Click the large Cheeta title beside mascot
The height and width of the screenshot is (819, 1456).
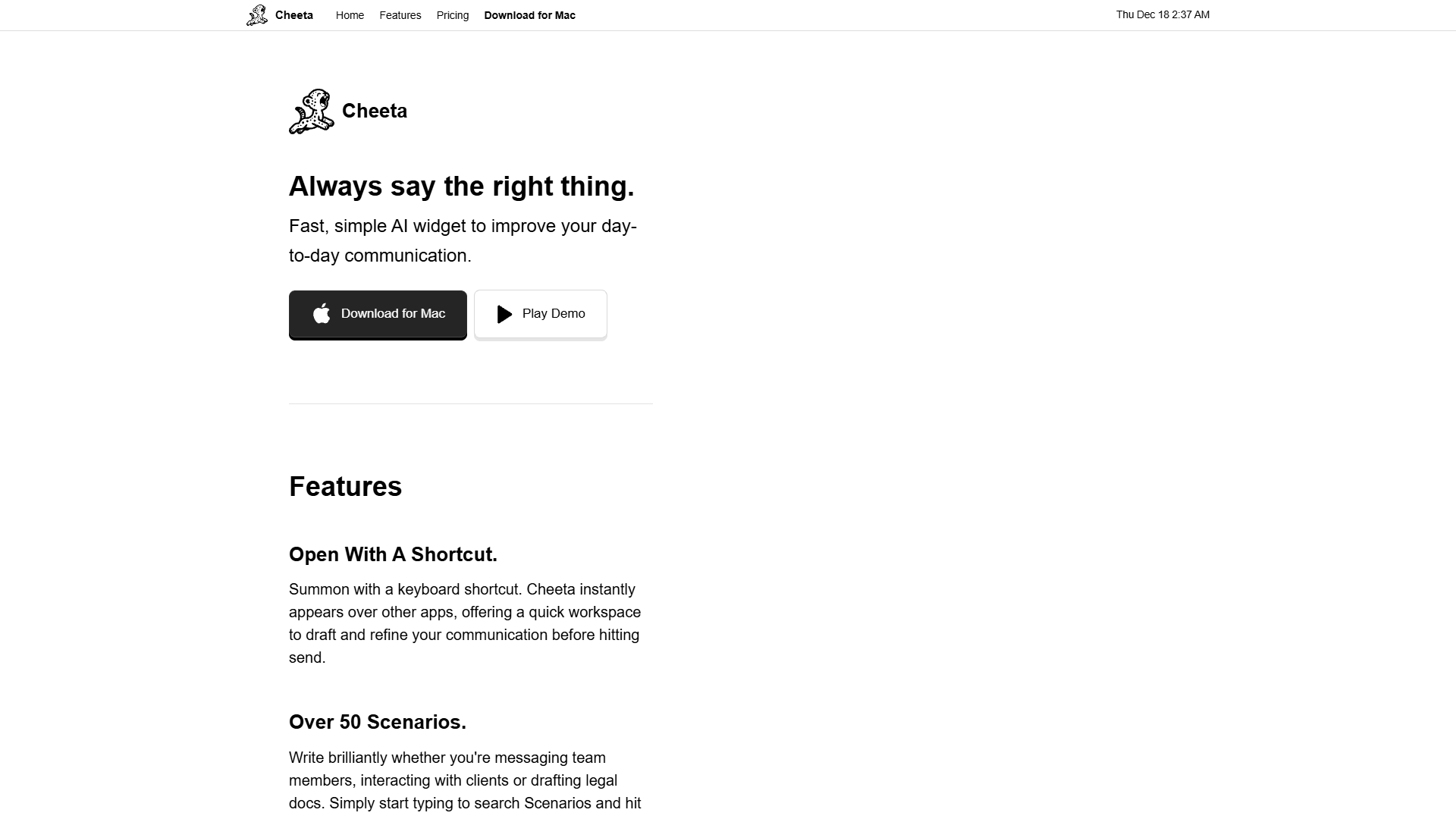375,111
